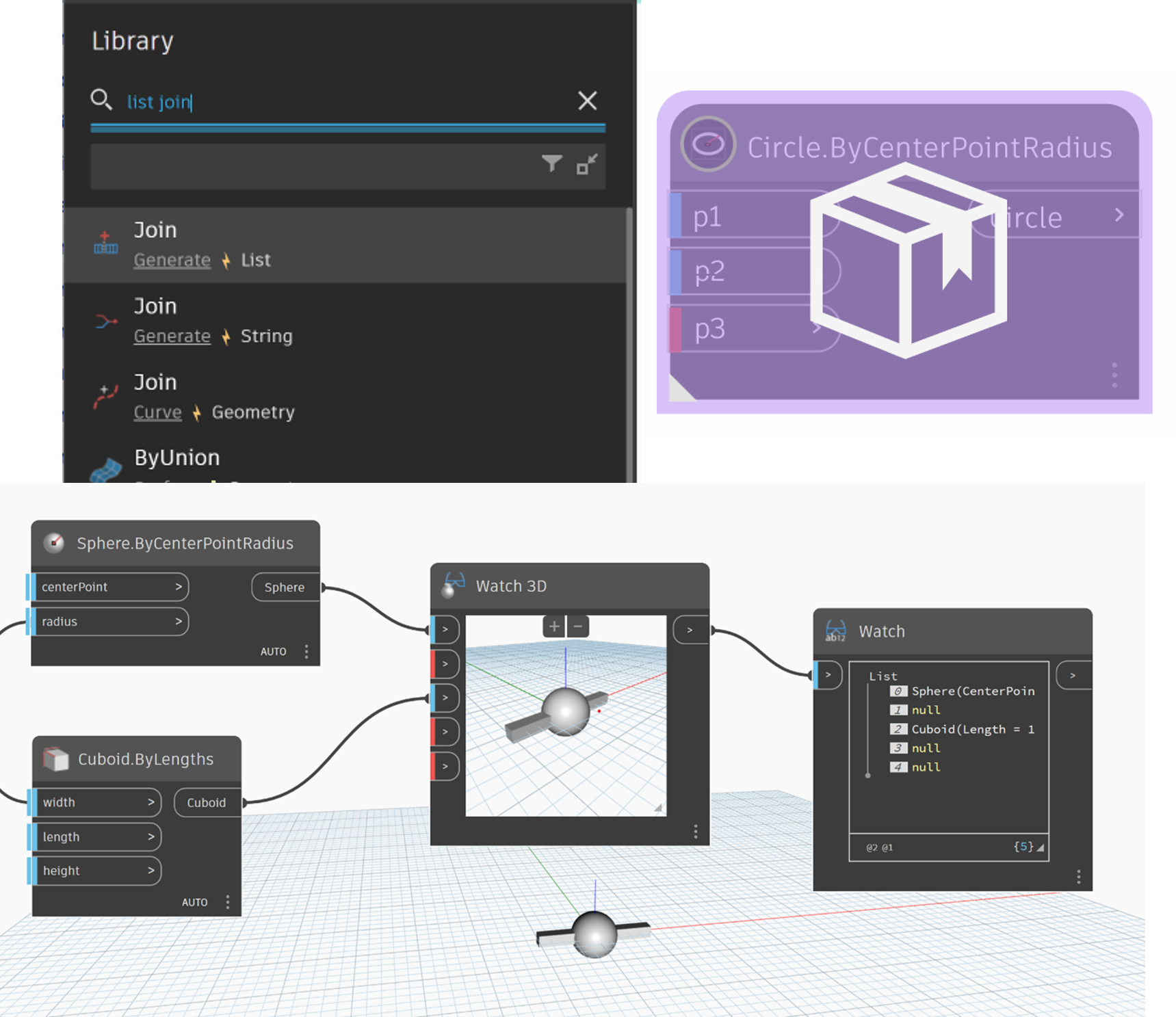Remove input with Watch 3D minus button
Screen dimensions: 1176x1017
(578, 626)
